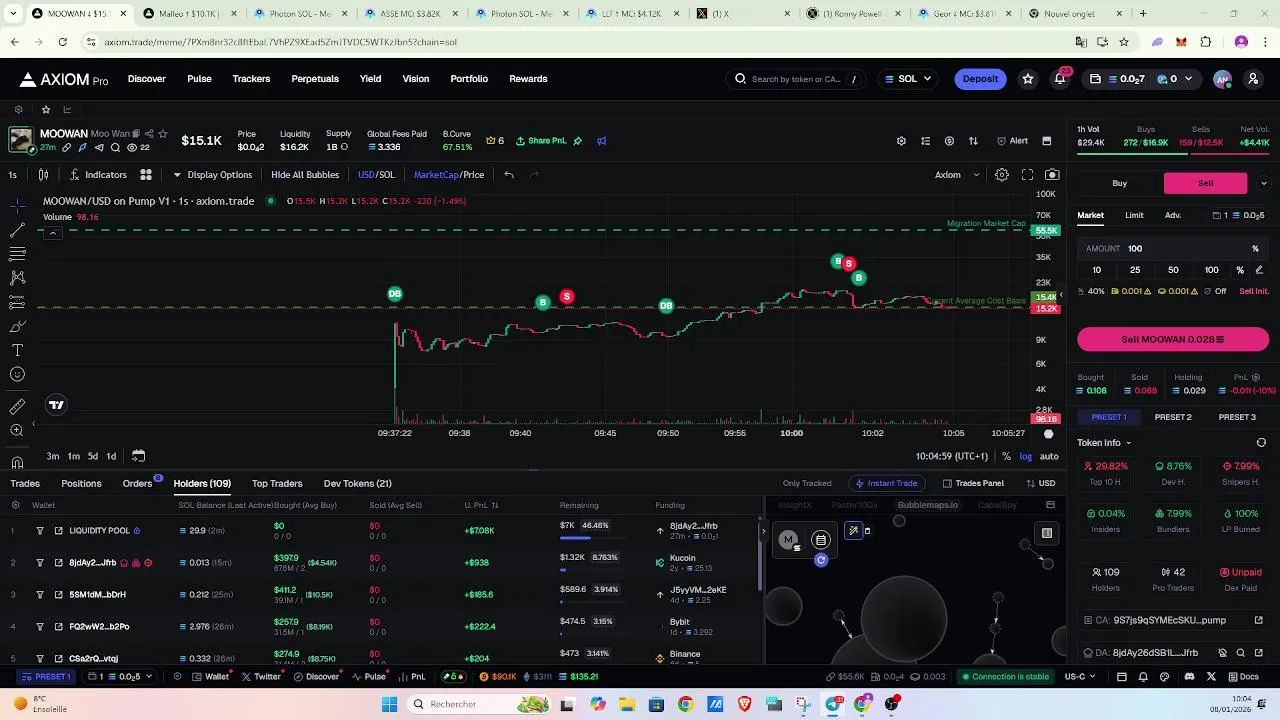Click the megaphone icon beside Share PnL
Image resolution: width=1280 pixels, height=720 pixels.
[601, 141]
